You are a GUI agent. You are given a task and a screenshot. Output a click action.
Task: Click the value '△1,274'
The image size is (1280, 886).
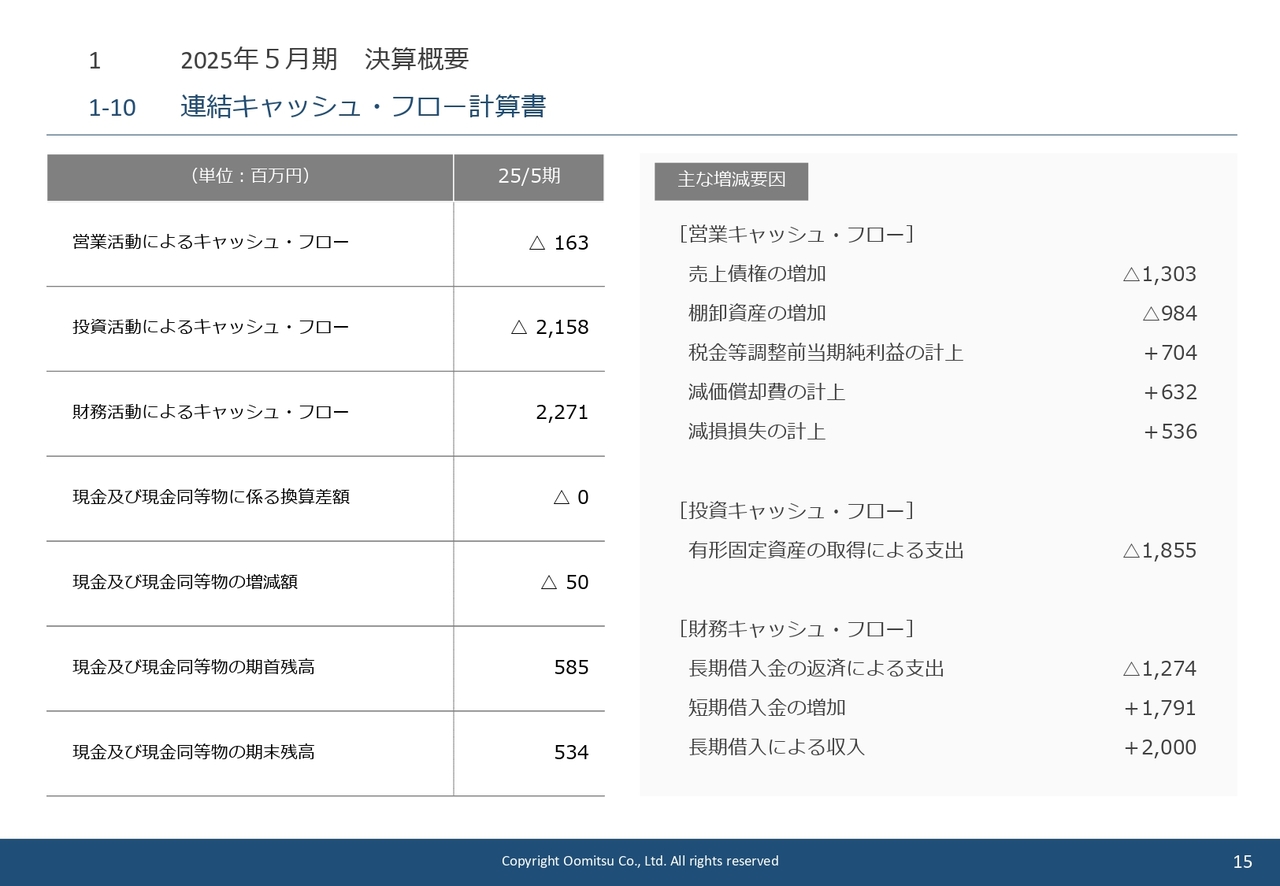tap(1159, 669)
